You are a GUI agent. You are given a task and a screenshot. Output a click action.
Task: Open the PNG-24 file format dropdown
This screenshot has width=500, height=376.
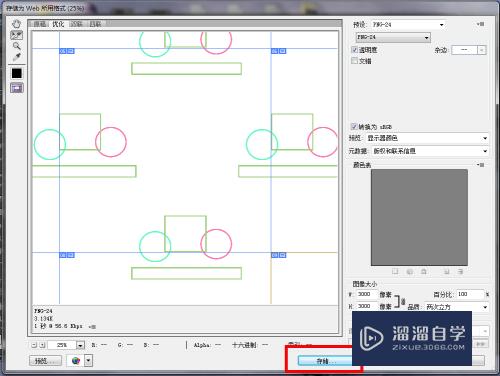point(393,37)
